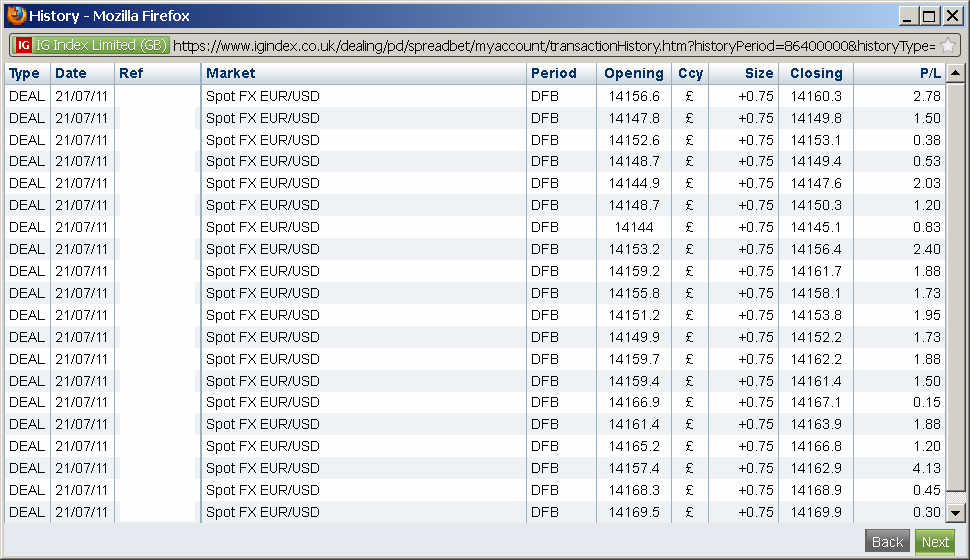Image resolution: width=970 pixels, height=560 pixels.
Task: Go to the Next page of history
Action: [935, 542]
